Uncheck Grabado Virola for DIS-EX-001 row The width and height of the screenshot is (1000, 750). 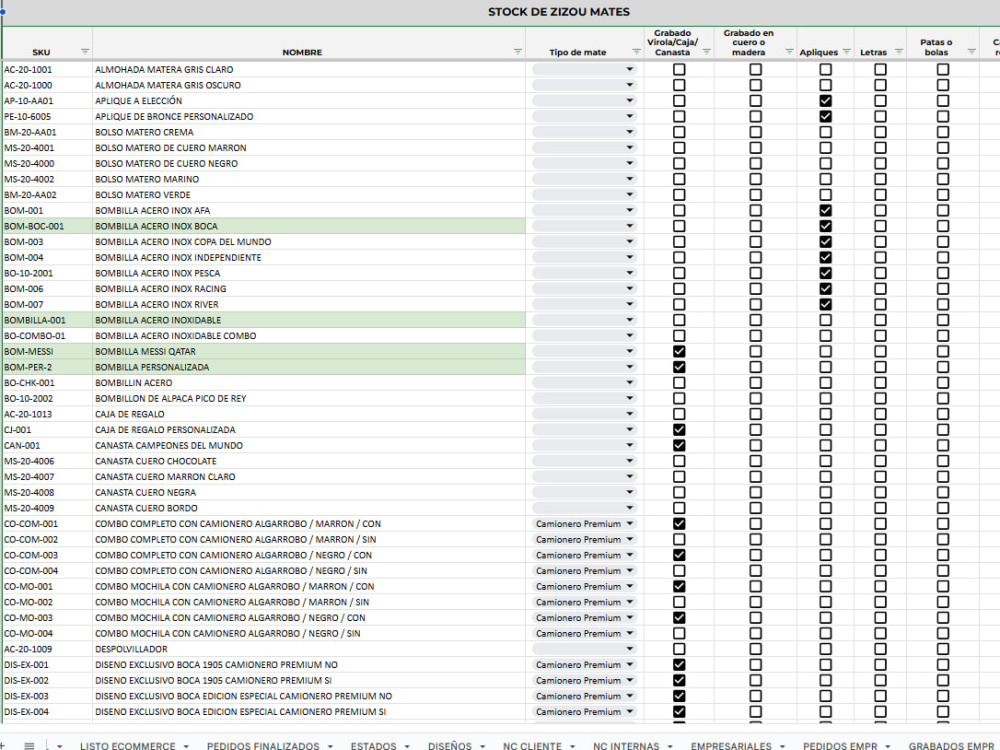click(x=679, y=665)
